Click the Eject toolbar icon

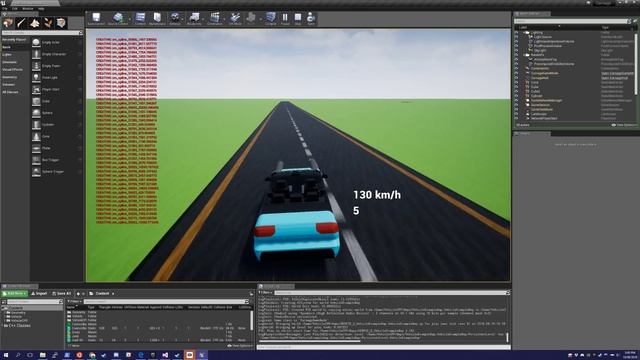[x=311, y=17]
